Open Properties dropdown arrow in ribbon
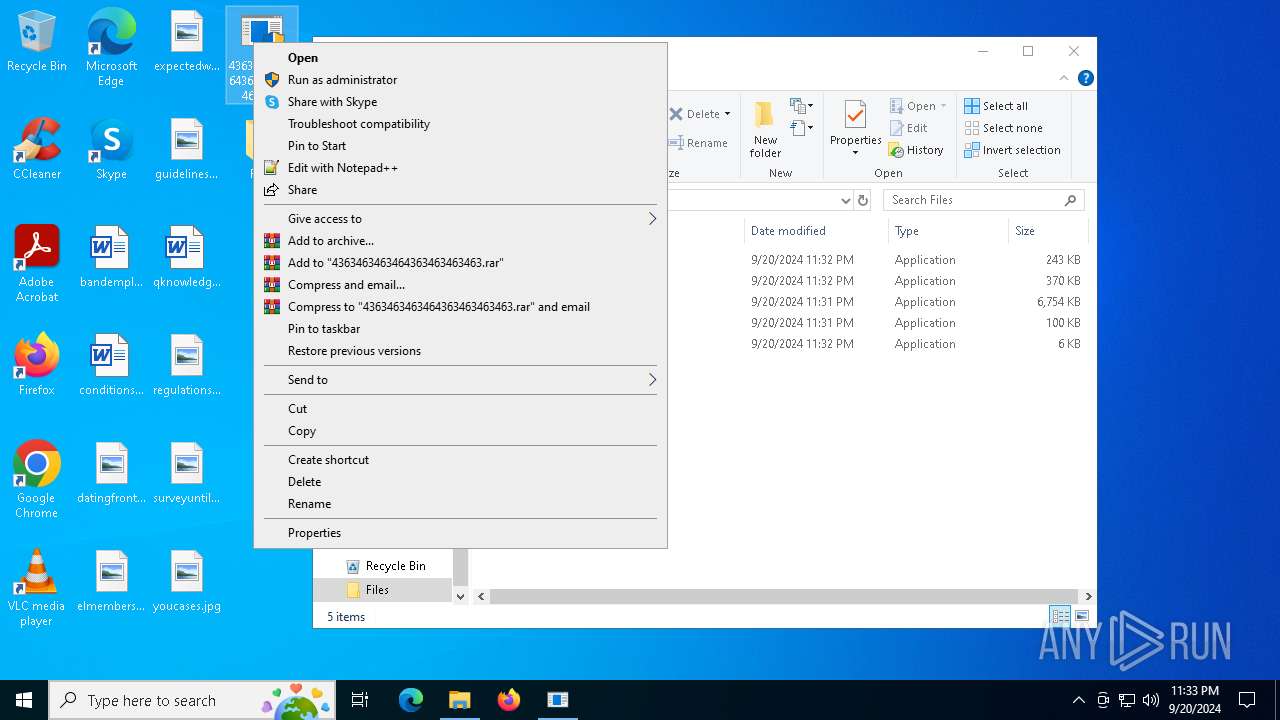 tap(855, 153)
